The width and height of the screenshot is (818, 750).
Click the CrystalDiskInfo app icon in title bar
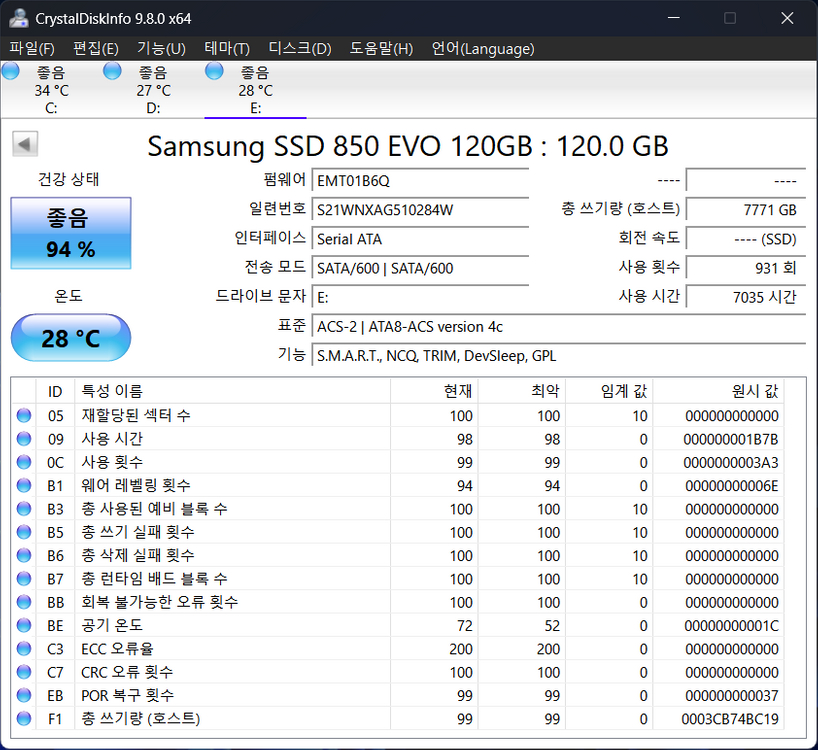pyautogui.click(x=19, y=18)
